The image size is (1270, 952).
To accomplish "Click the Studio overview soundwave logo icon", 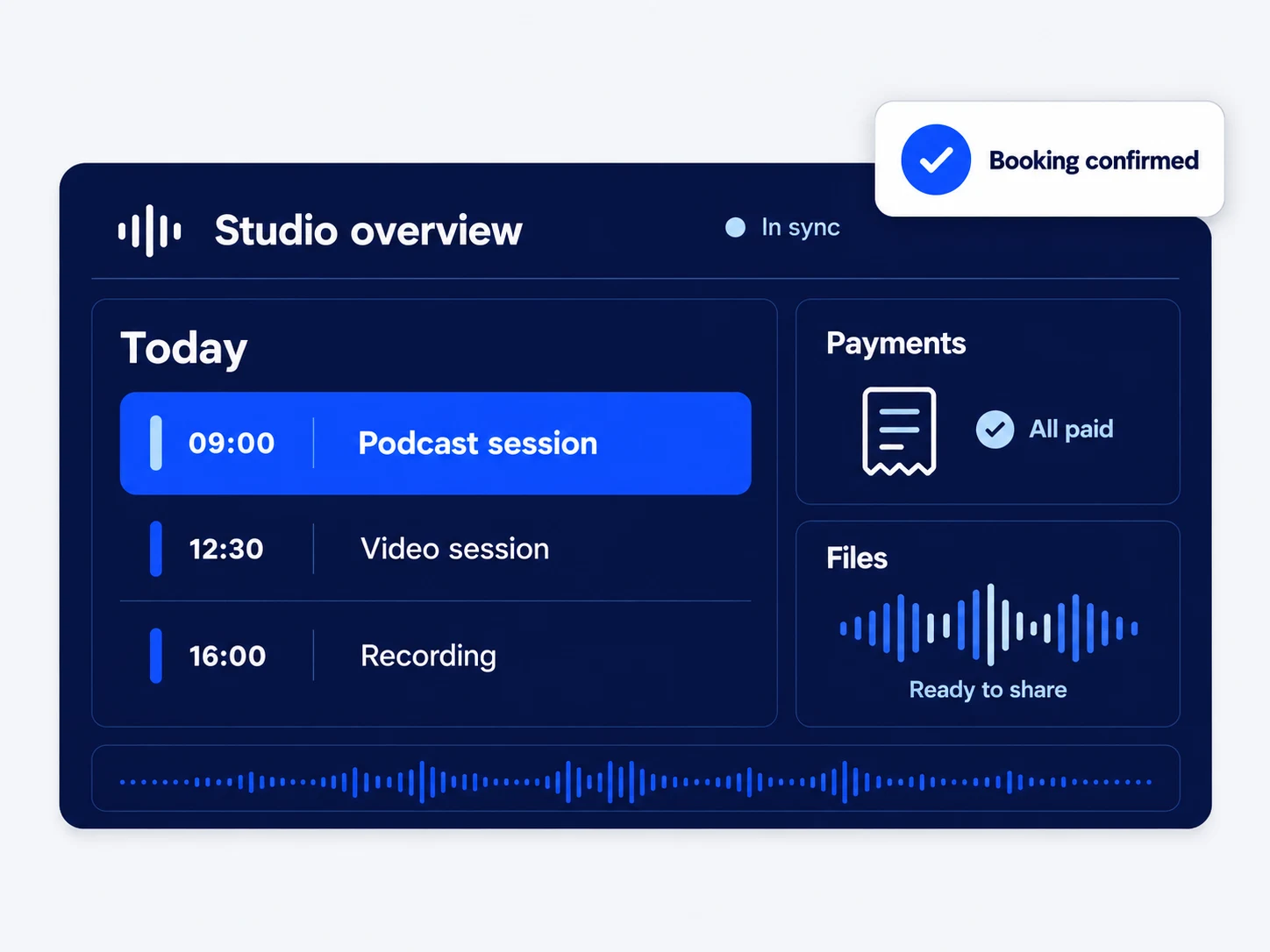I will click(150, 231).
